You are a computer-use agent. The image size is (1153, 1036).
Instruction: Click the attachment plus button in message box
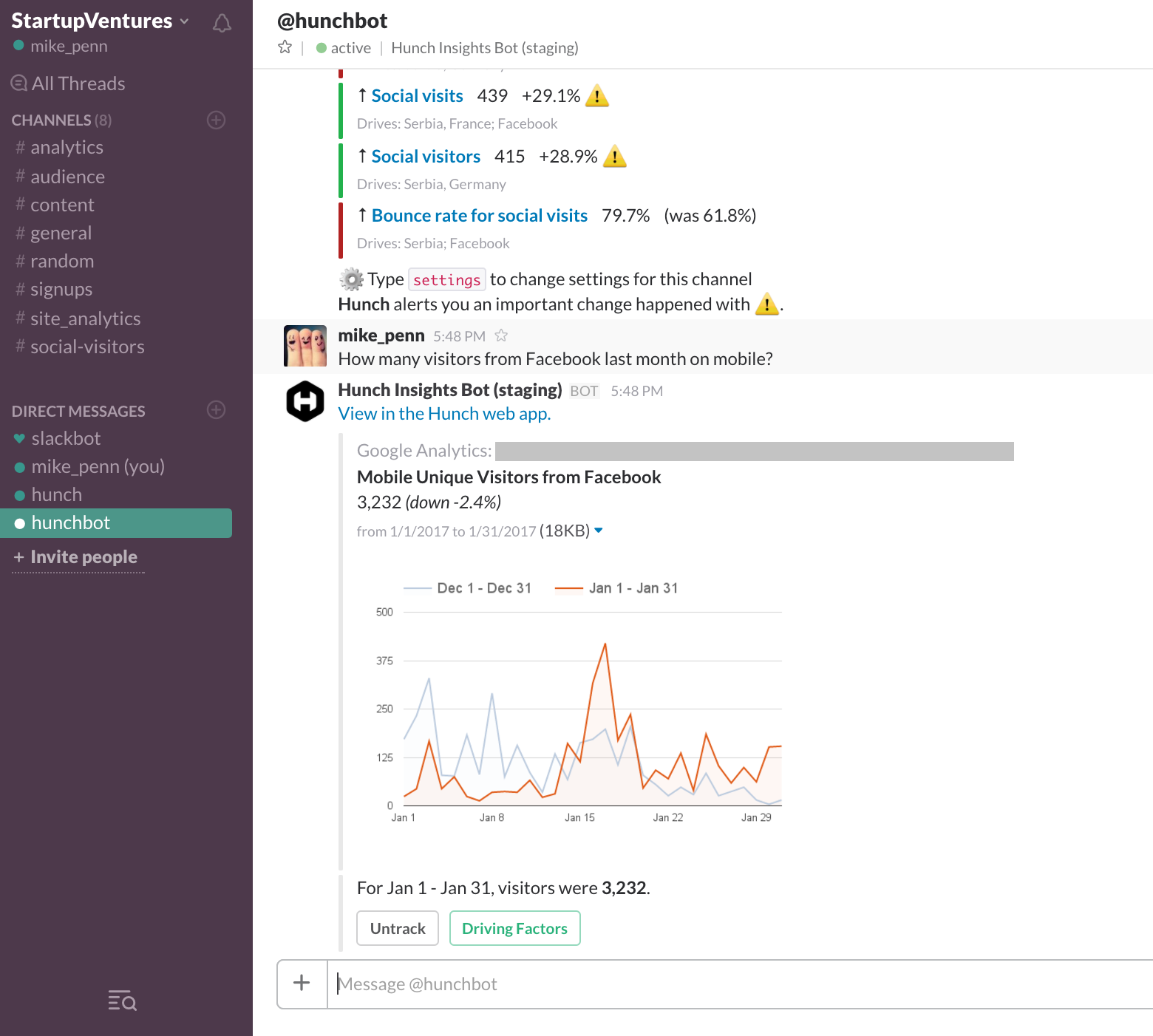[x=302, y=984]
